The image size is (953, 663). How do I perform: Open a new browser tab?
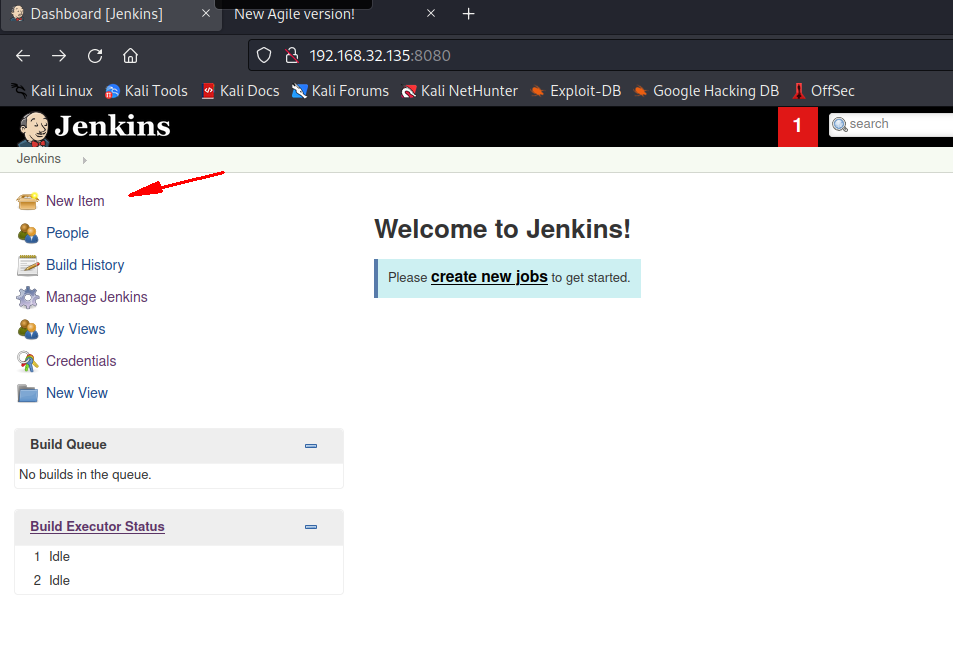468,13
